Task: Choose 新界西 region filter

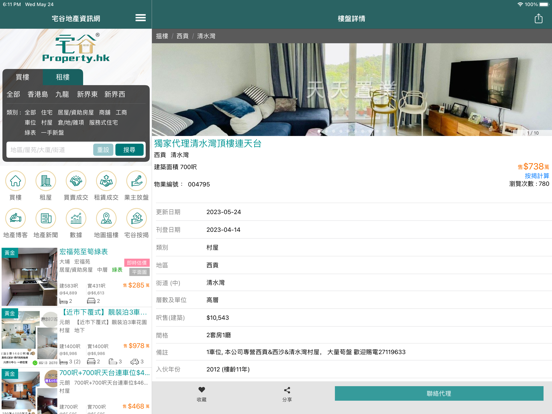Action: click(115, 94)
